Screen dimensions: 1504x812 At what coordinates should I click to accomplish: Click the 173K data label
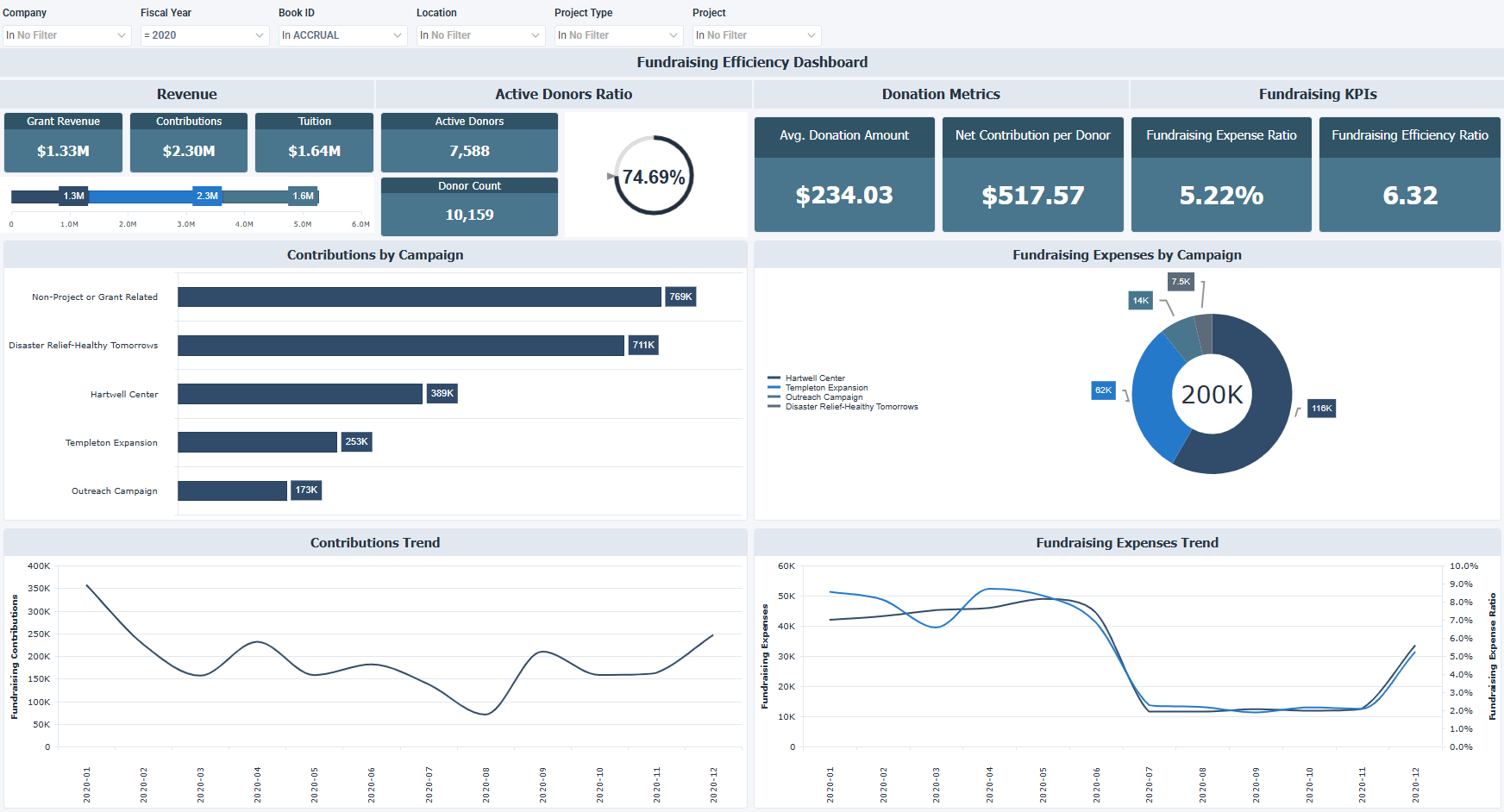tap(306, 490)
